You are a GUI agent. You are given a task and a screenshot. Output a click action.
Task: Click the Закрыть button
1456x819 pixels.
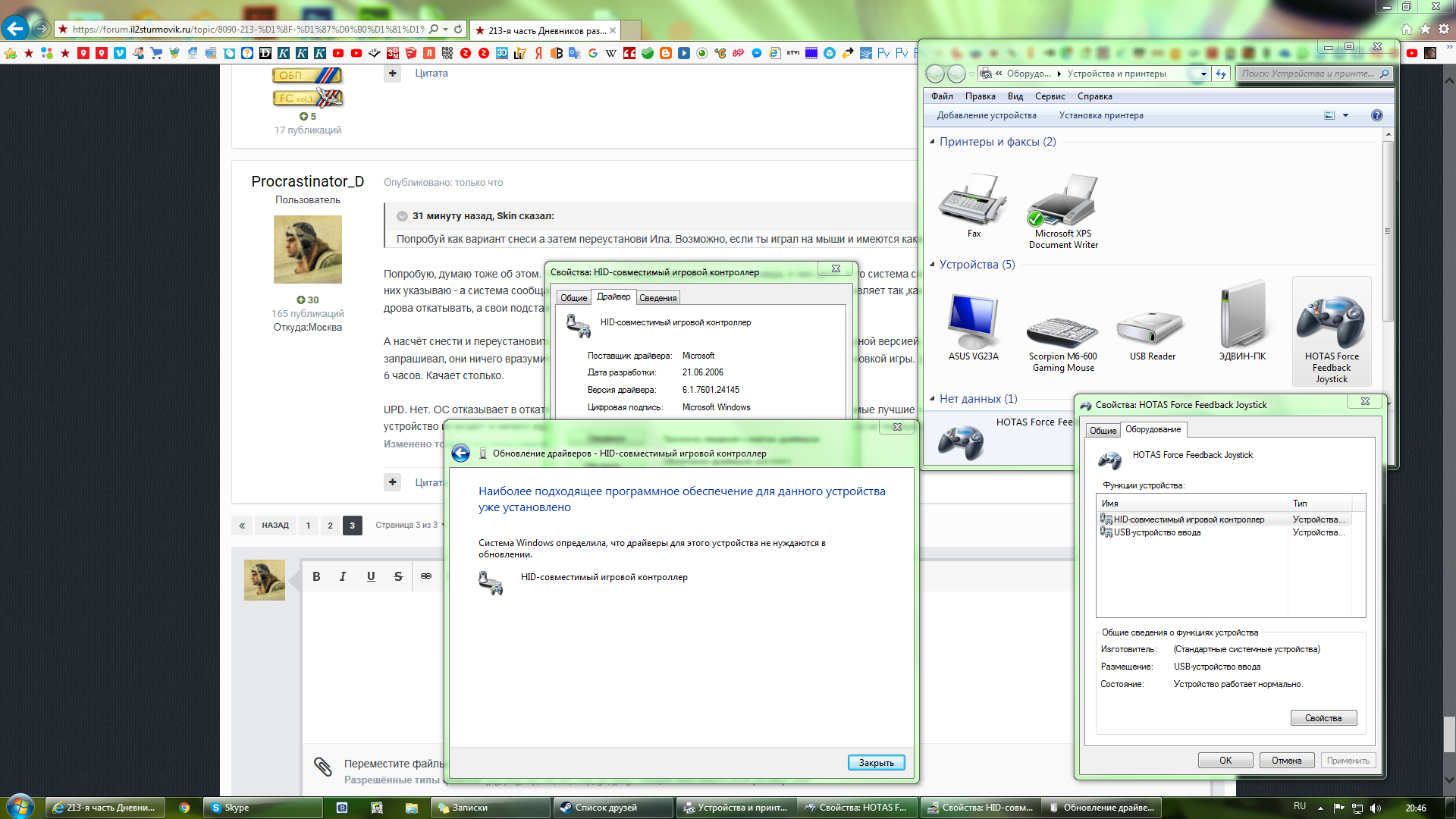pos(876,763)
